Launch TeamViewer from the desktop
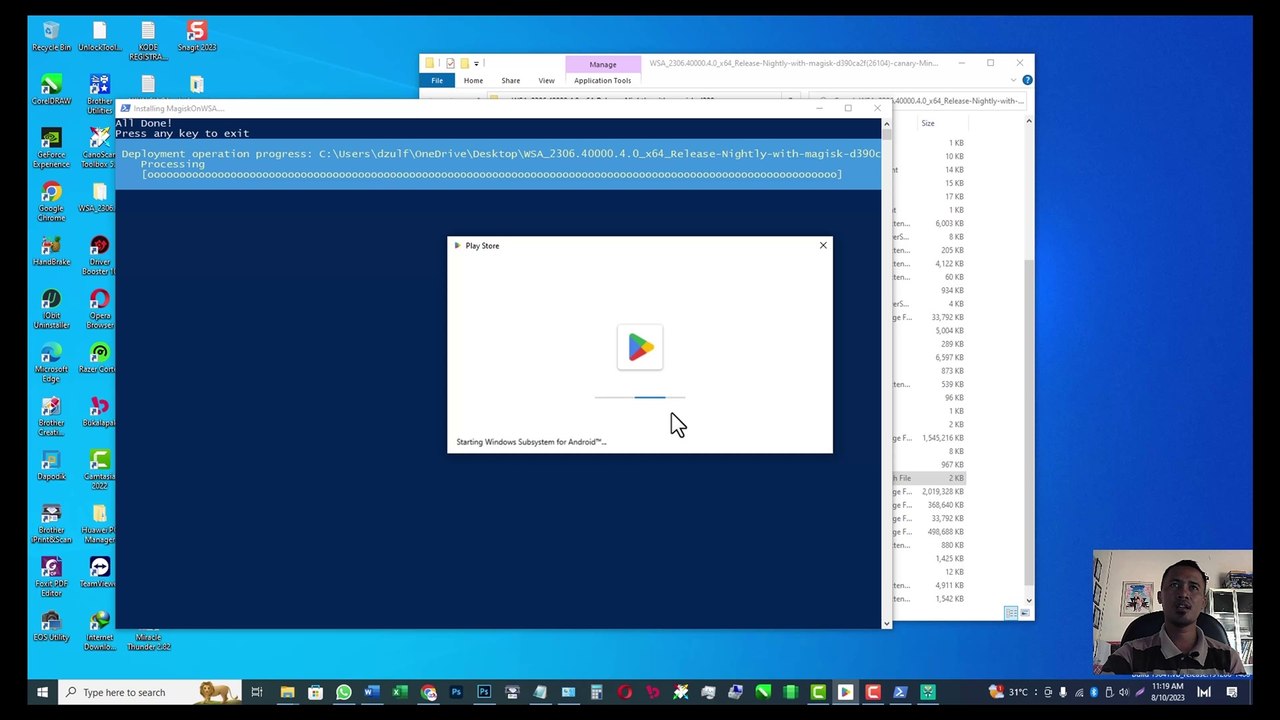Image resolution: width=1280 pixels, height=720 pixels. (x=99, y=573)
